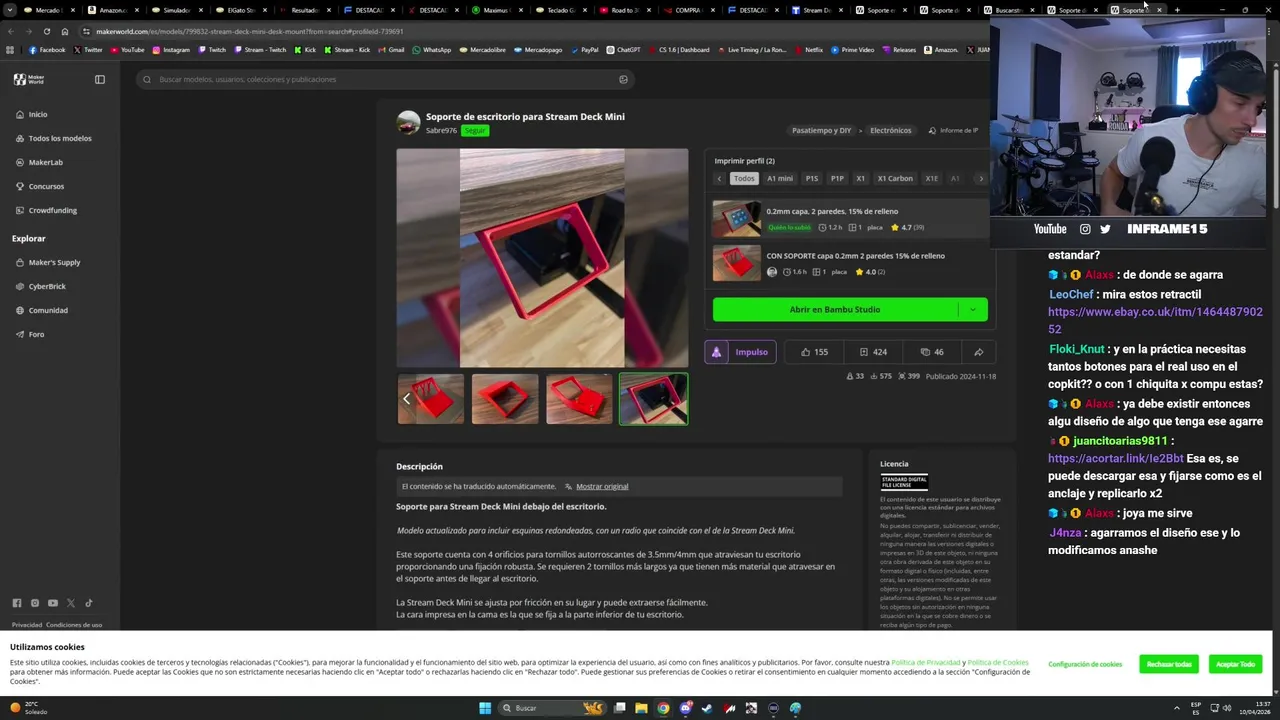Open Foro in the sidebar
The width and height of the screenshot is (1280, 720).
30,334
